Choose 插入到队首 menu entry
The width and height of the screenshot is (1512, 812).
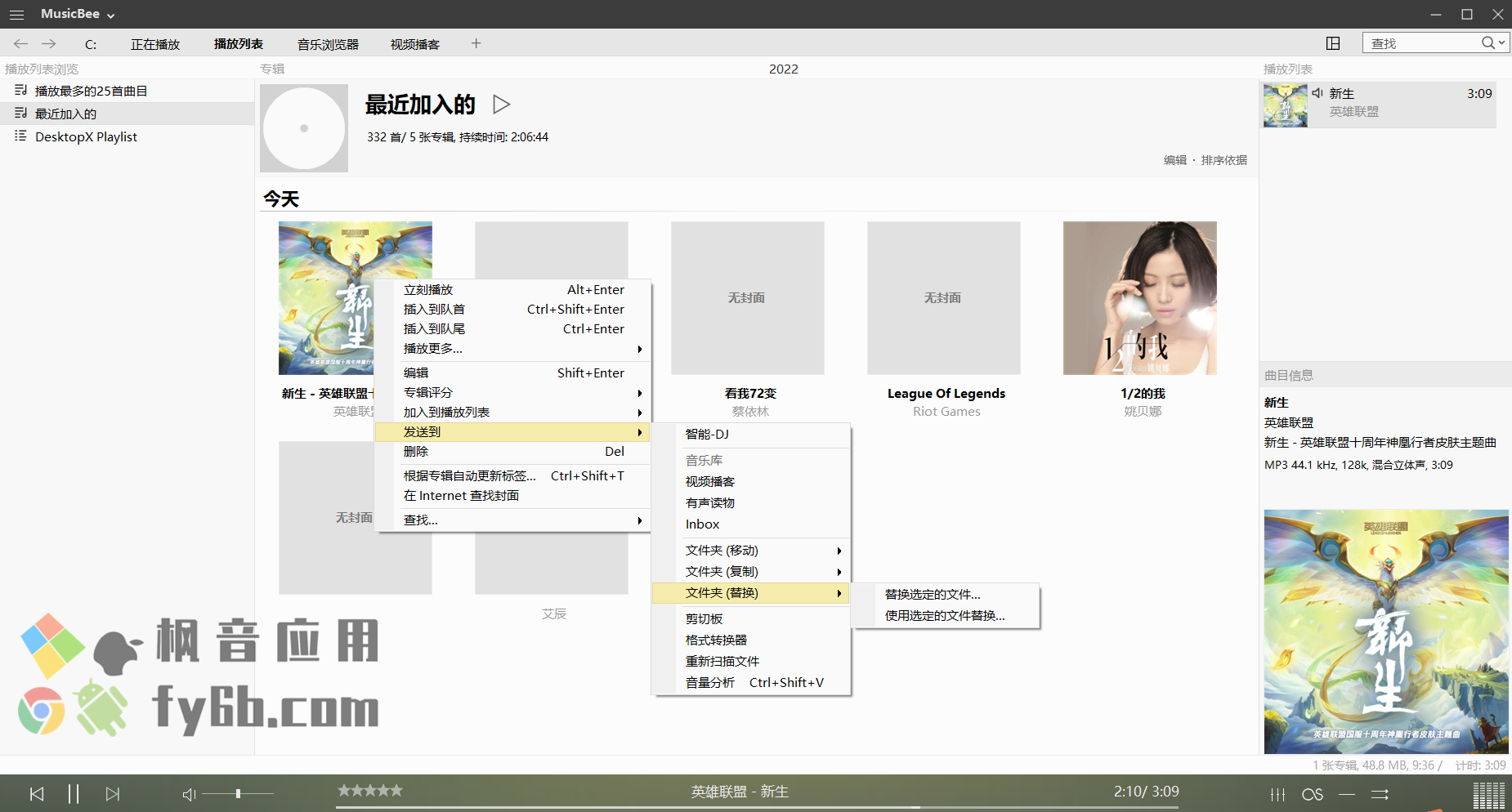coord(512,310)
